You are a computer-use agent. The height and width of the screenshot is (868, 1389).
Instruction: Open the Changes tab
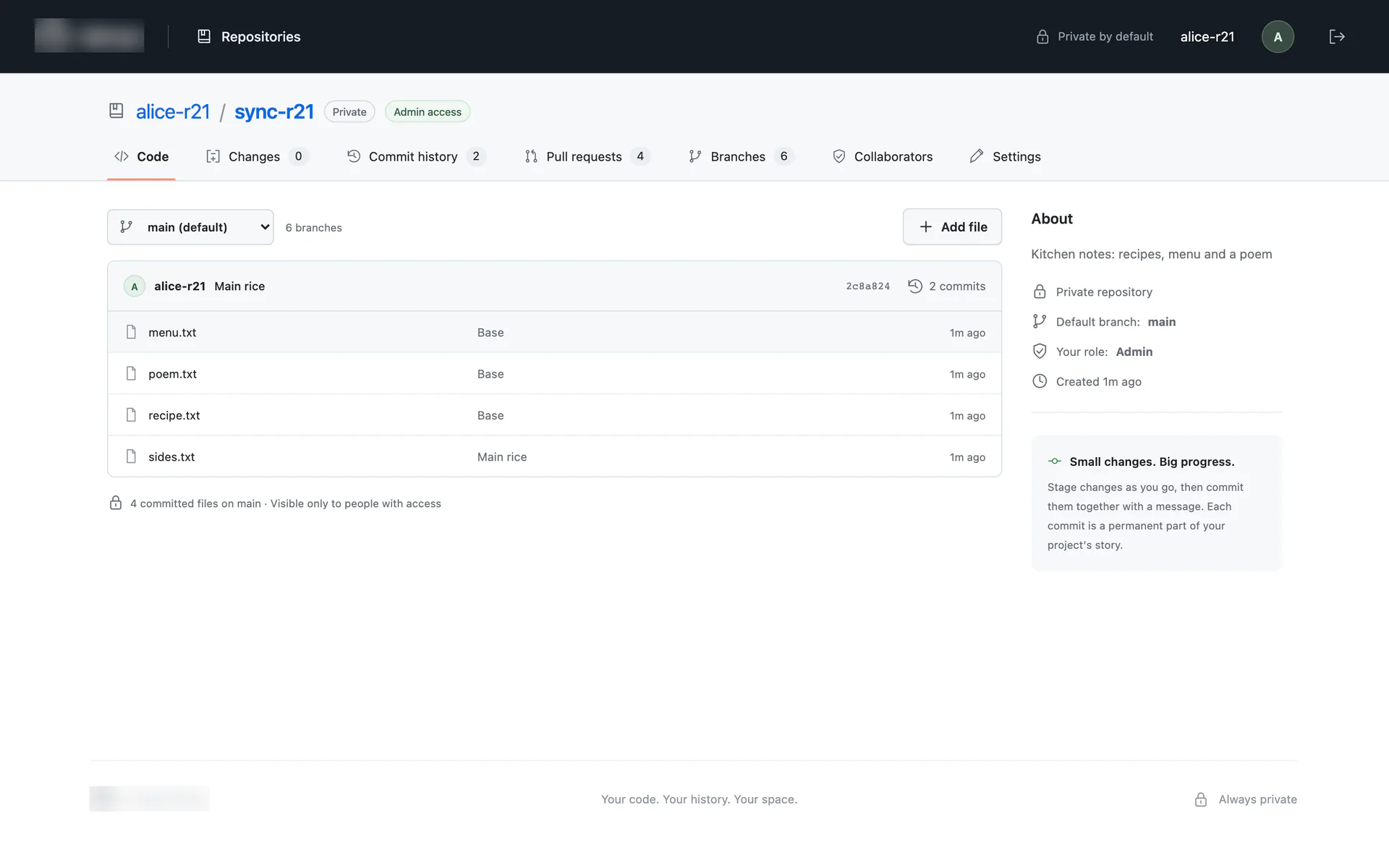[257, 156]
